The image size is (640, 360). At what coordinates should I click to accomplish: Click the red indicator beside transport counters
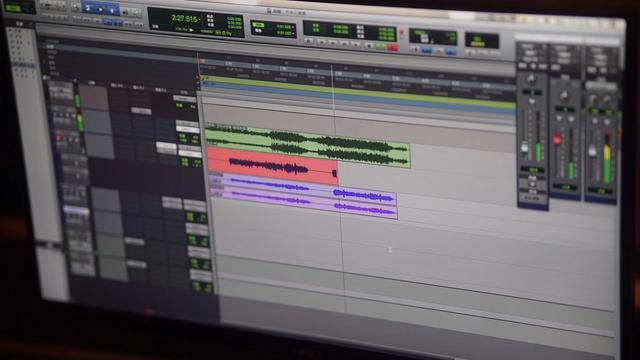point(402,33)
